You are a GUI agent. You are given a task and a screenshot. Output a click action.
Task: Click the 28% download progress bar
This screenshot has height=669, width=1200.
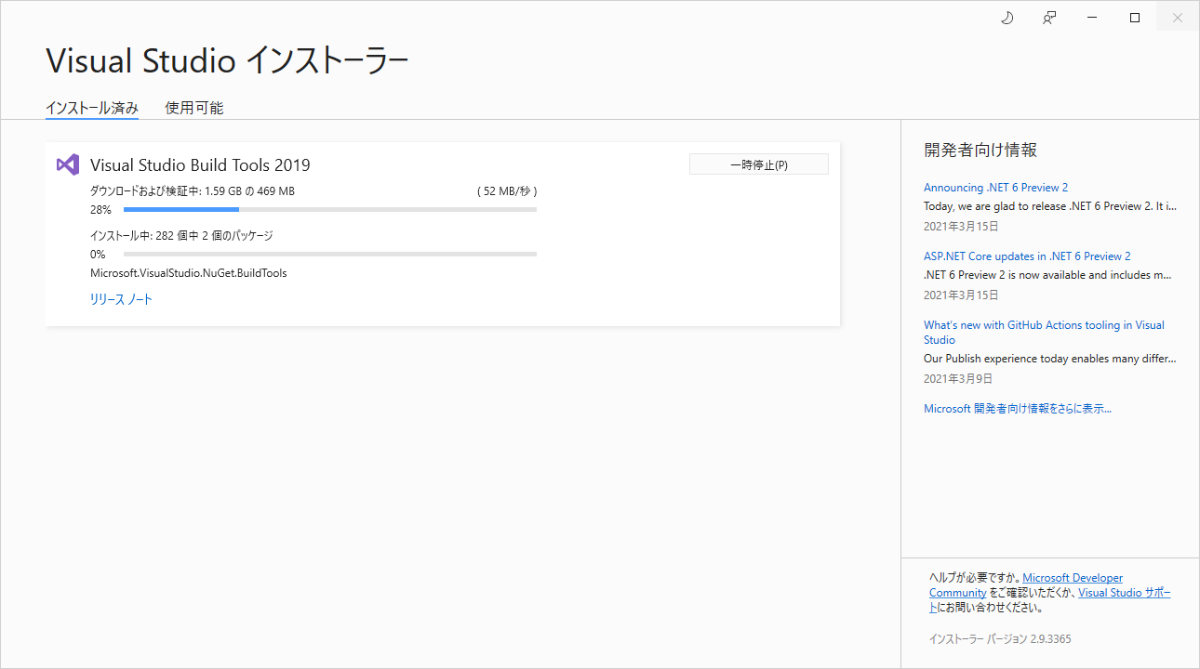[330, 209]
